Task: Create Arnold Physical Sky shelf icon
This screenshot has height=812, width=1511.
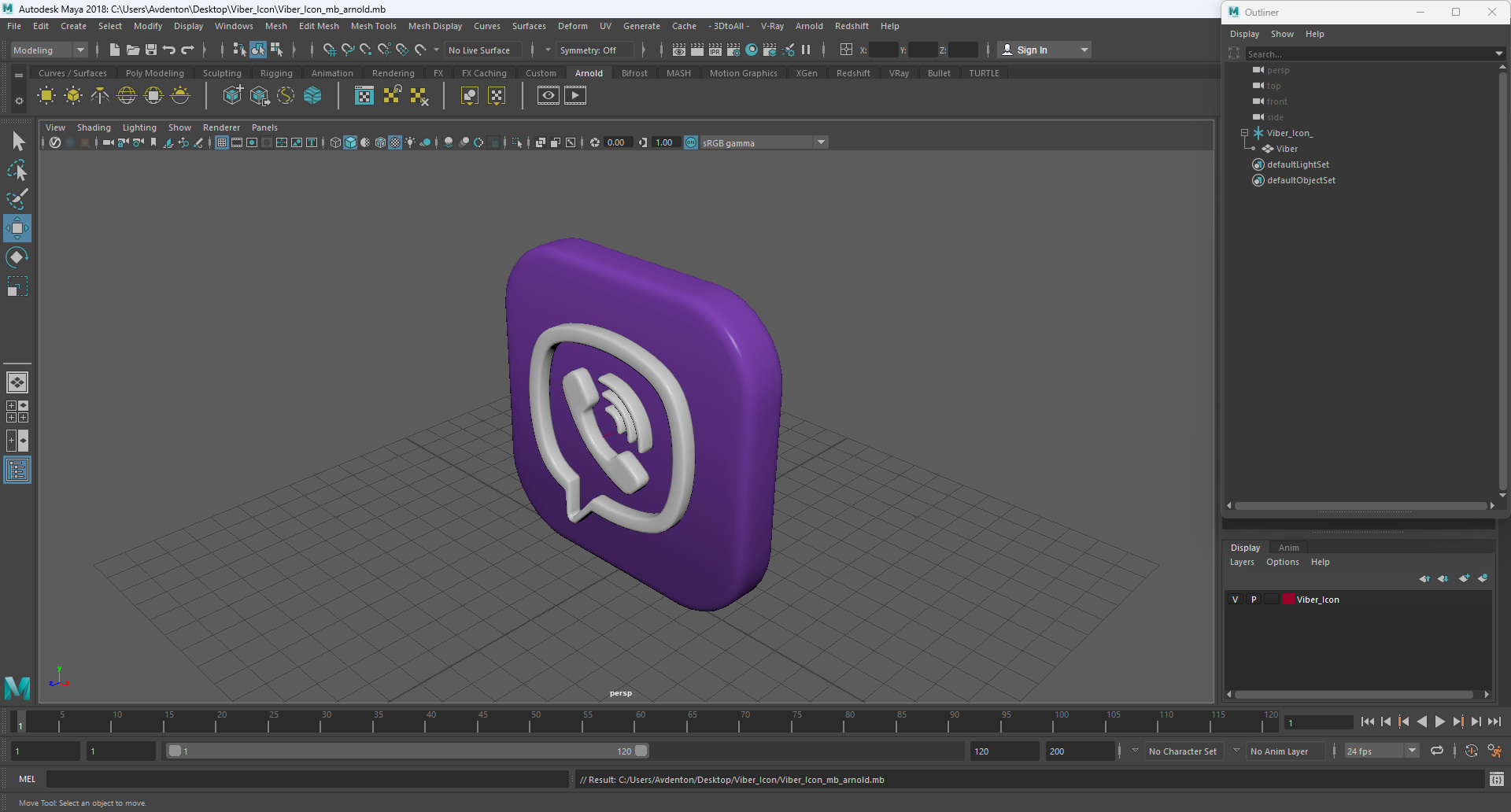Action: (180, 96)
